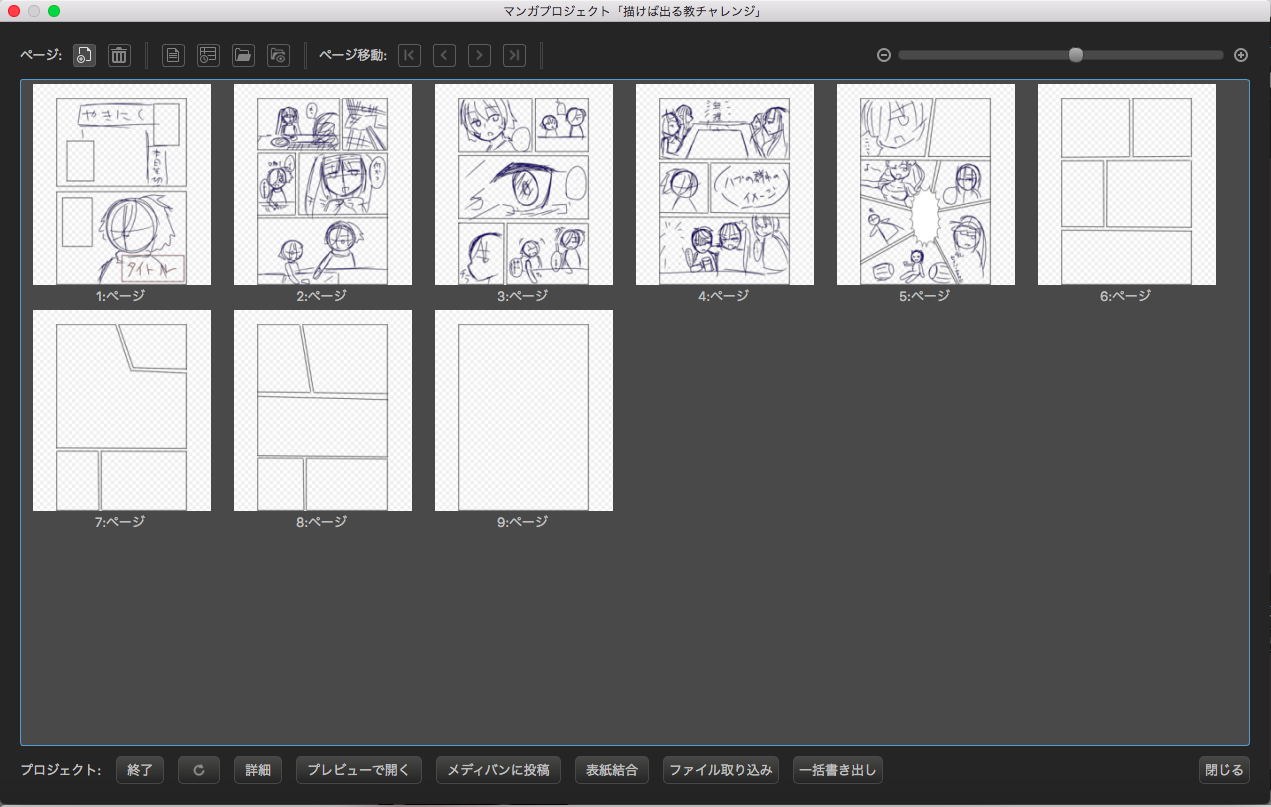
Task: Open project details with 詳細 button
Action: click(x=258, y=770)
